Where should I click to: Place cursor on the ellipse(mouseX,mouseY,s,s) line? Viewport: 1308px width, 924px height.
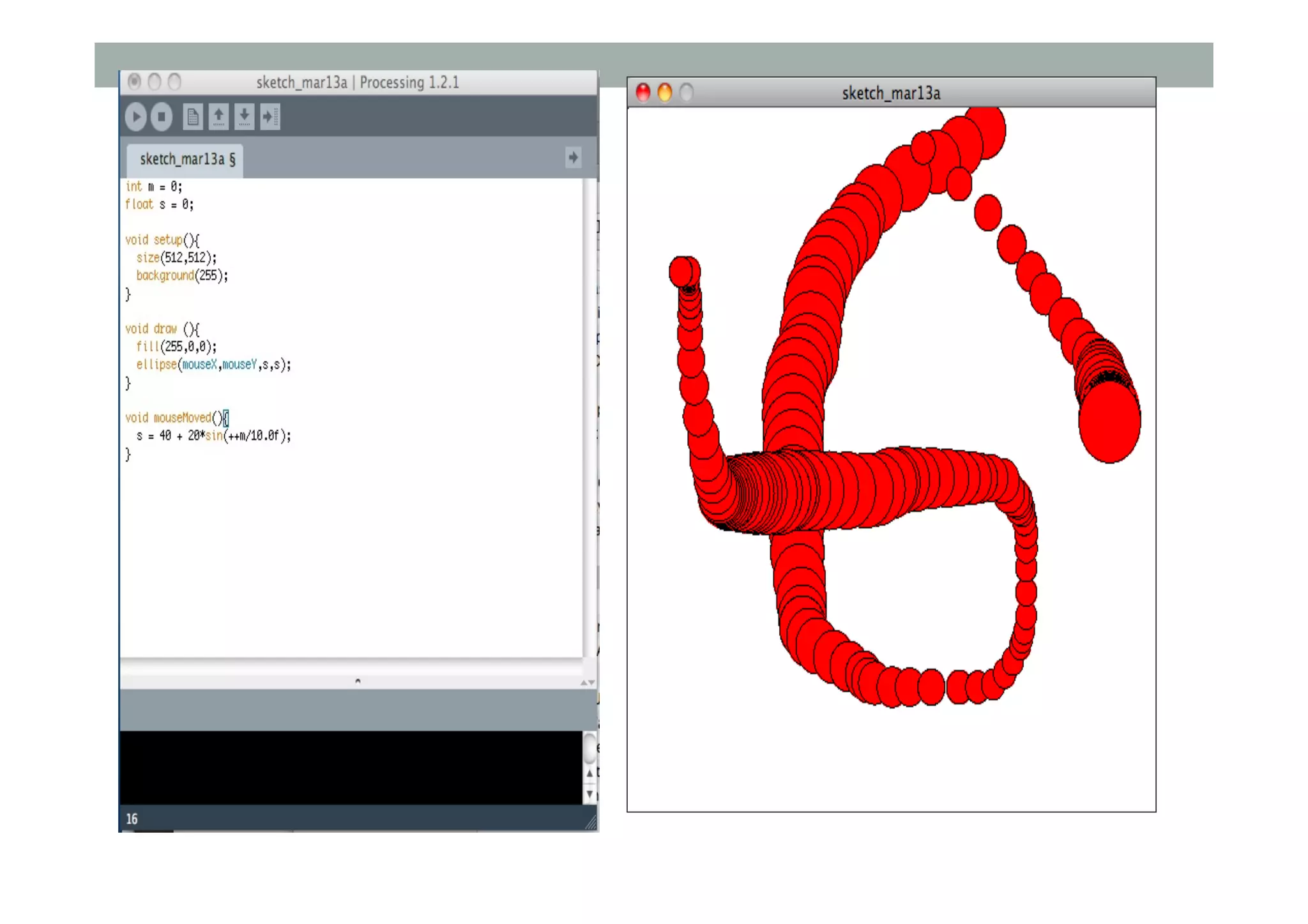point(213,365)
